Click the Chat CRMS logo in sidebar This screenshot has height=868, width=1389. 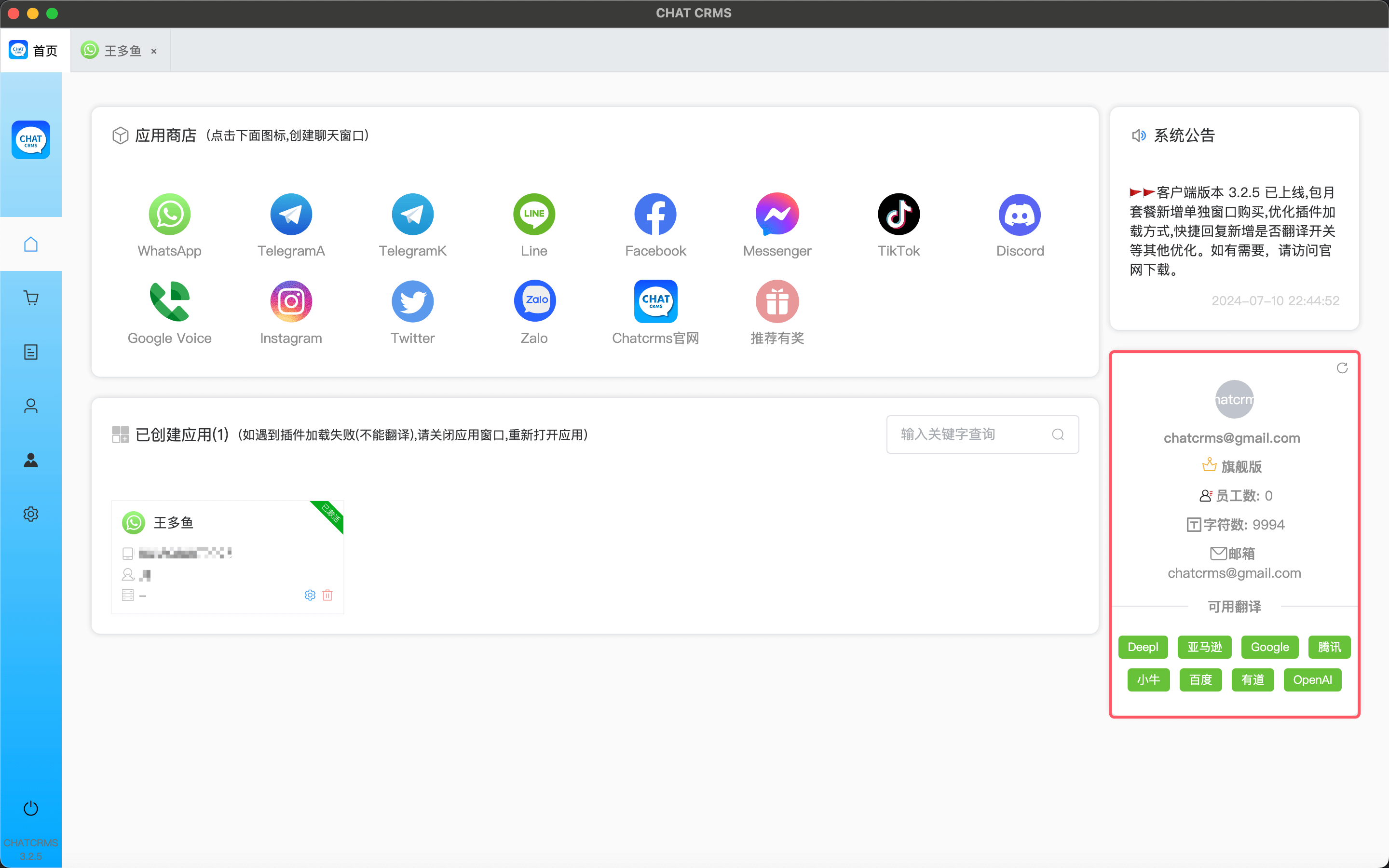[31, 139]
